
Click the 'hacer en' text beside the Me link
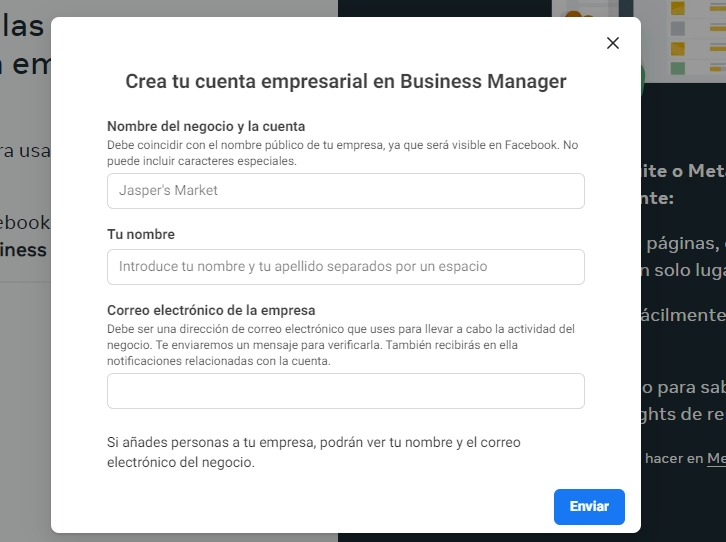[x=673, y=458]
